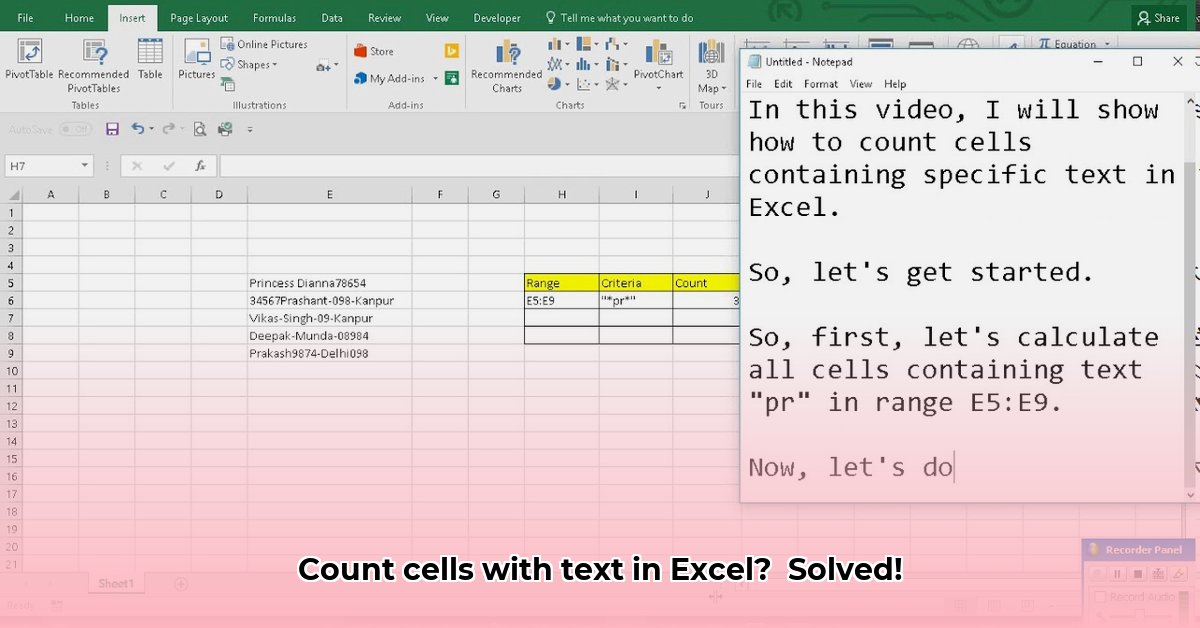Insert a line or area chart
Screen dimensions: 1200x628
tap(559, 64)
